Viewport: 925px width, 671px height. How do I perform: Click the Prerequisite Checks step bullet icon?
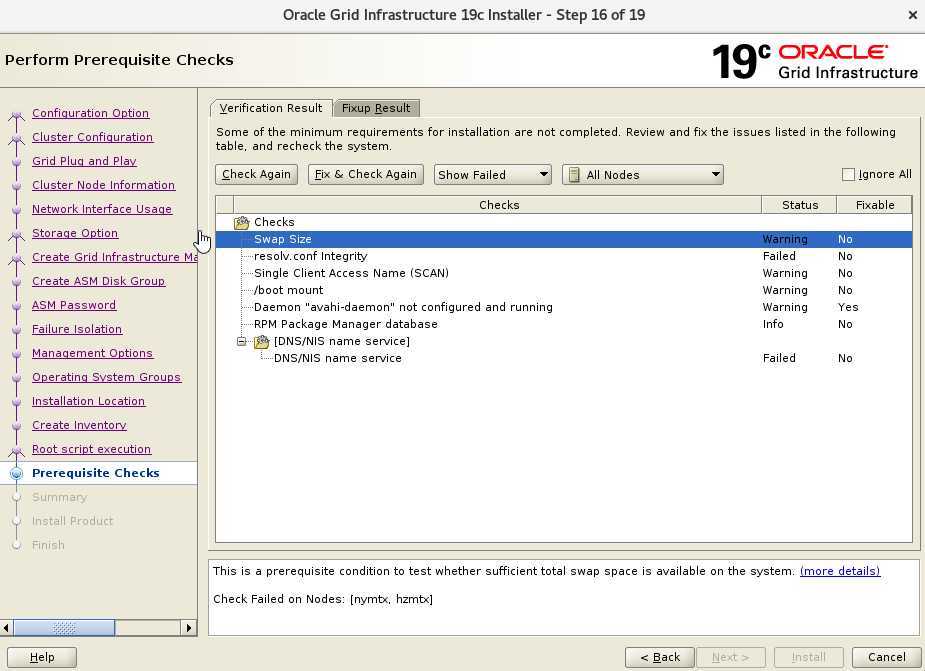click(x=17, y=473)
